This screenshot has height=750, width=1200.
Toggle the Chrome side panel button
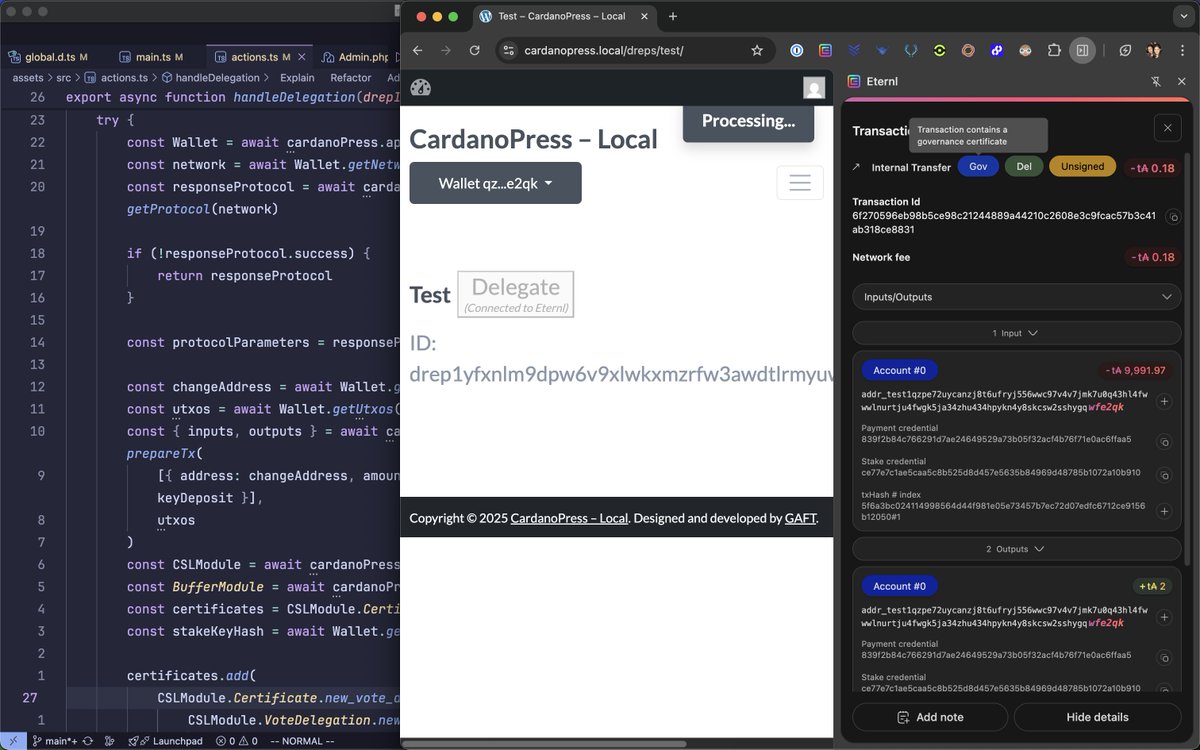pyautogui.click(x=1082, y=50)
